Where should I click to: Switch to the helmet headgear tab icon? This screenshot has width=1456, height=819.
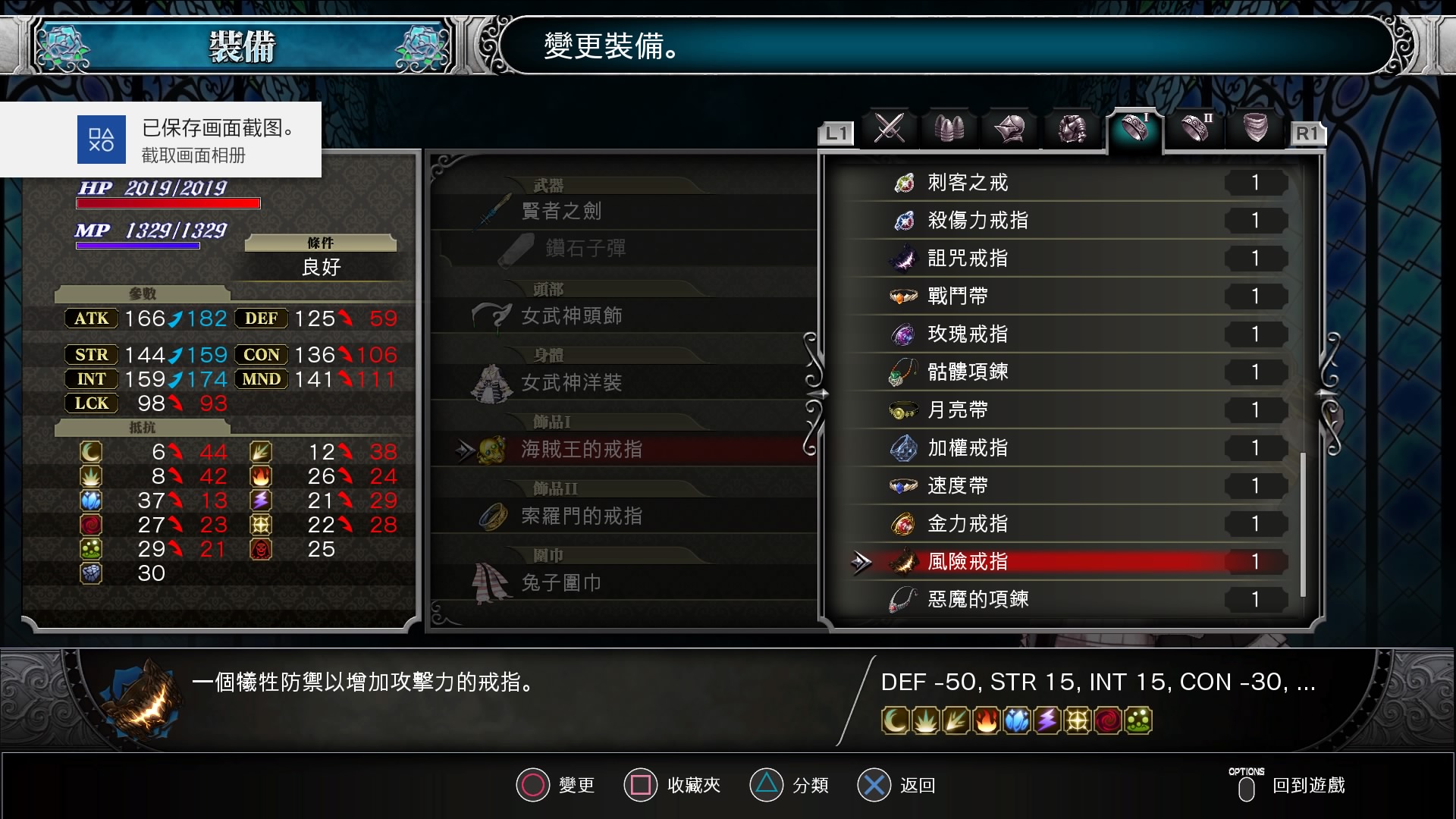point(1011,128)
